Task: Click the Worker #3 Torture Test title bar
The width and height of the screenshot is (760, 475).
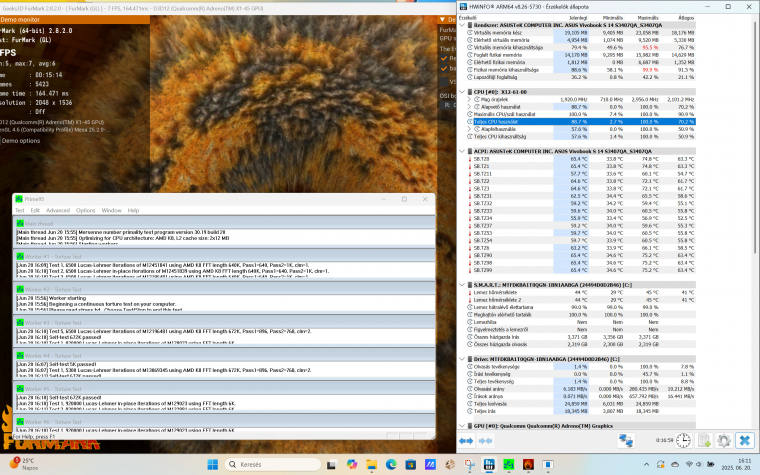Action: [223, 322]
